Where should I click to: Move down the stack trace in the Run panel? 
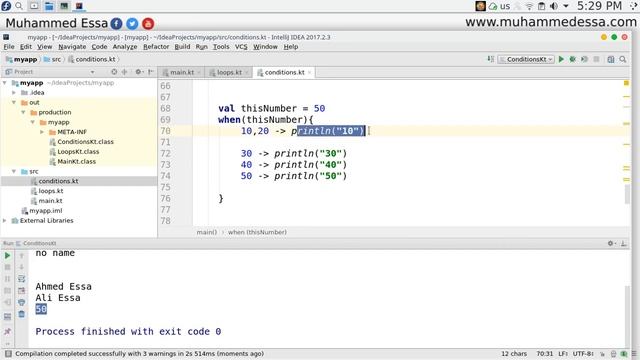click(22, 267)
